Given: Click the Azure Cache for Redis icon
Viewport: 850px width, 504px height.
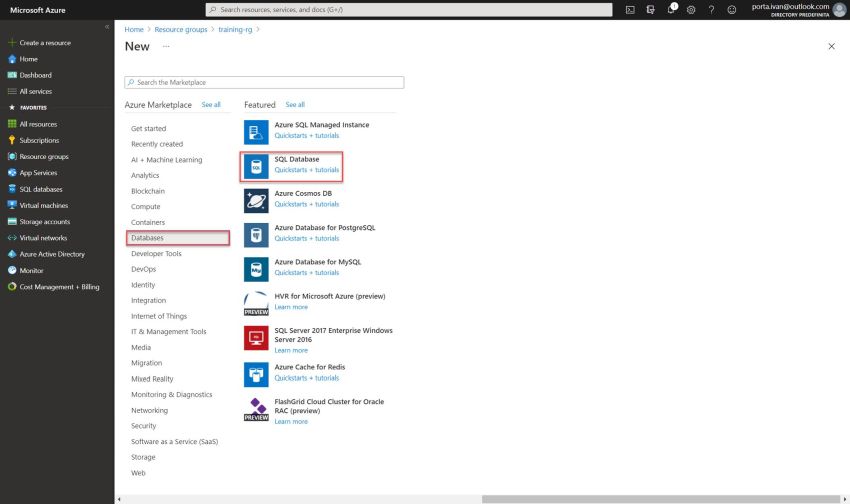Looking at the screenshot, I should tap(256, 374).
